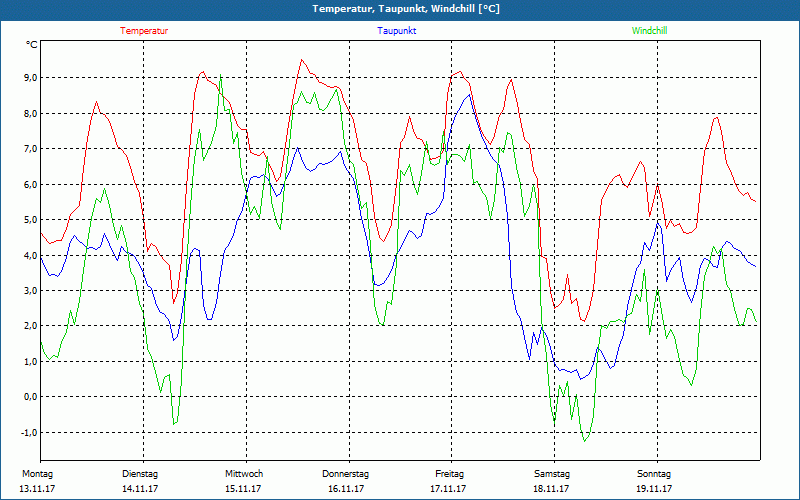Click the Sonntag day label
Viewport: 800px width, 500px height.
(x=654, y=474)
